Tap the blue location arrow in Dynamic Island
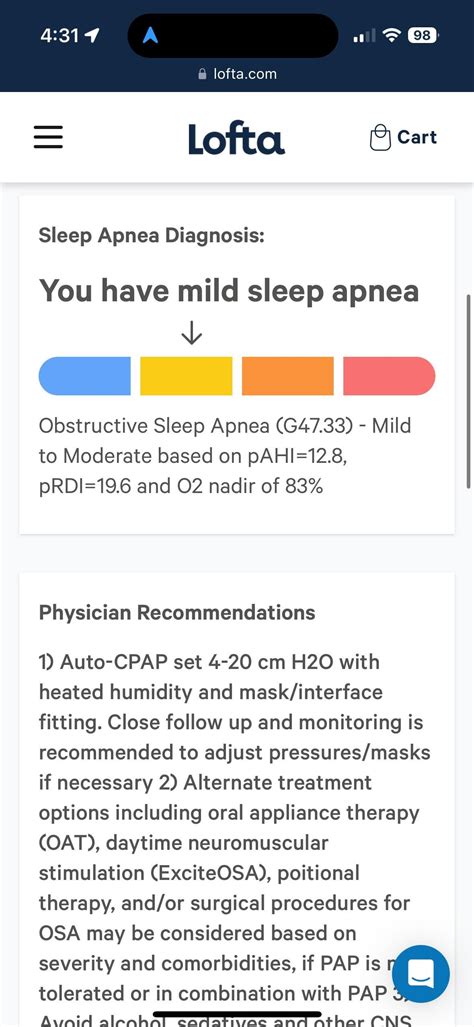Screen dimensions: 474x1027 (151, 36)
